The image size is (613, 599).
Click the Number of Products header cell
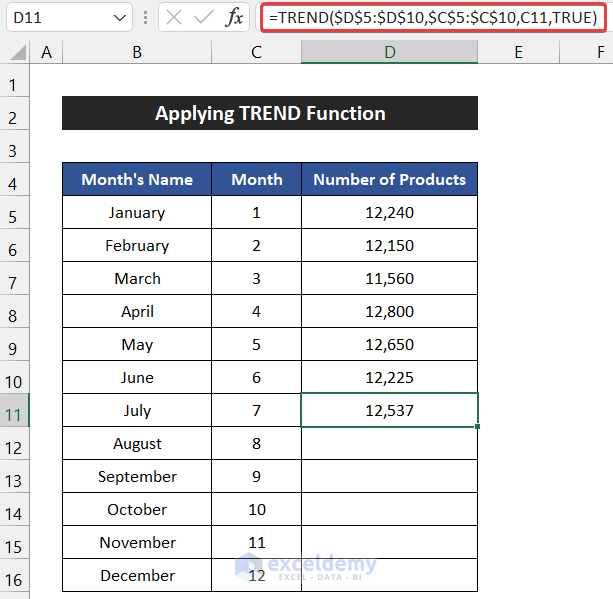pos(389,180)
